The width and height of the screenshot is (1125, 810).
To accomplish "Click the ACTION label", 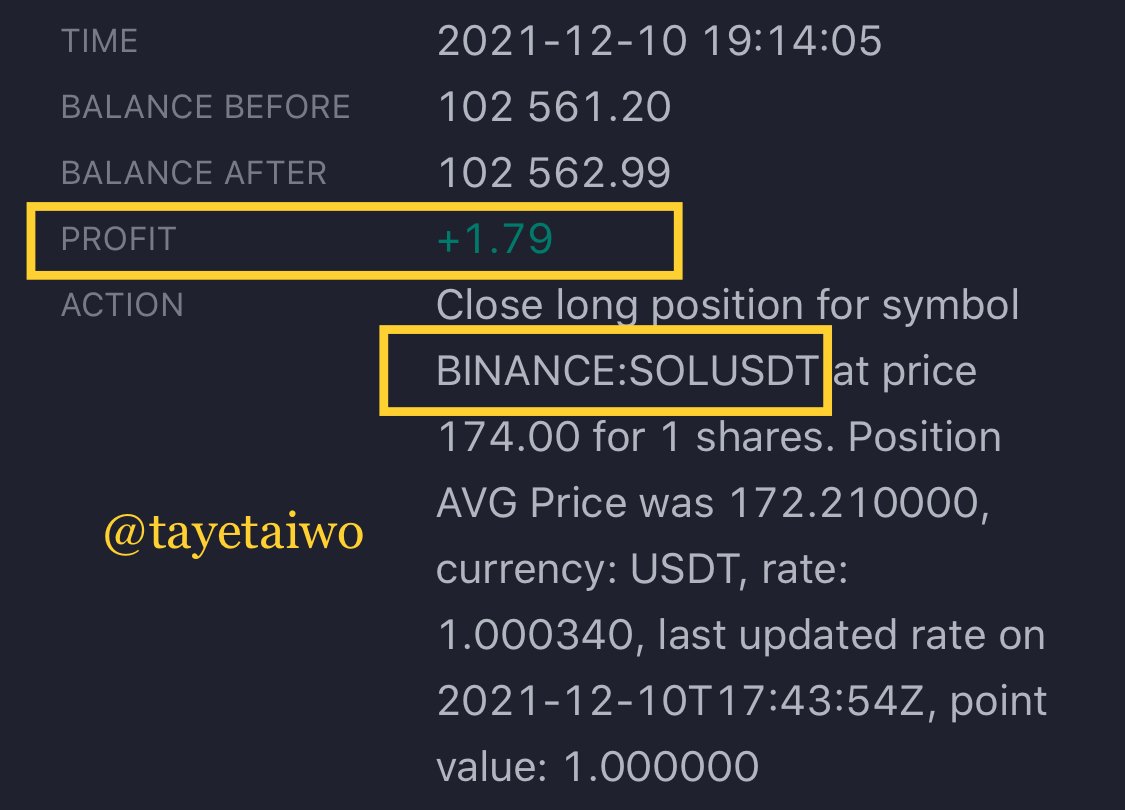I will click(122, 305).
